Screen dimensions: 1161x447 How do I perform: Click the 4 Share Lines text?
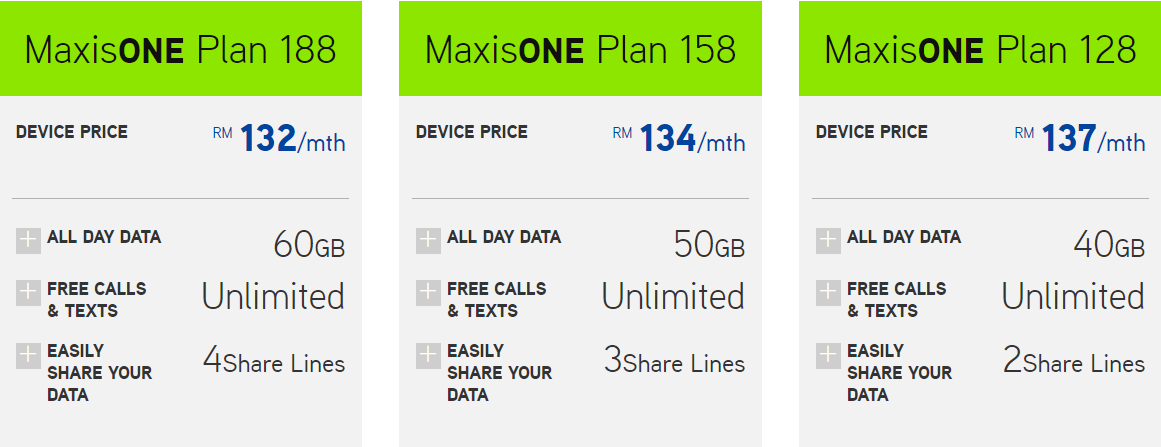[274, 360]
